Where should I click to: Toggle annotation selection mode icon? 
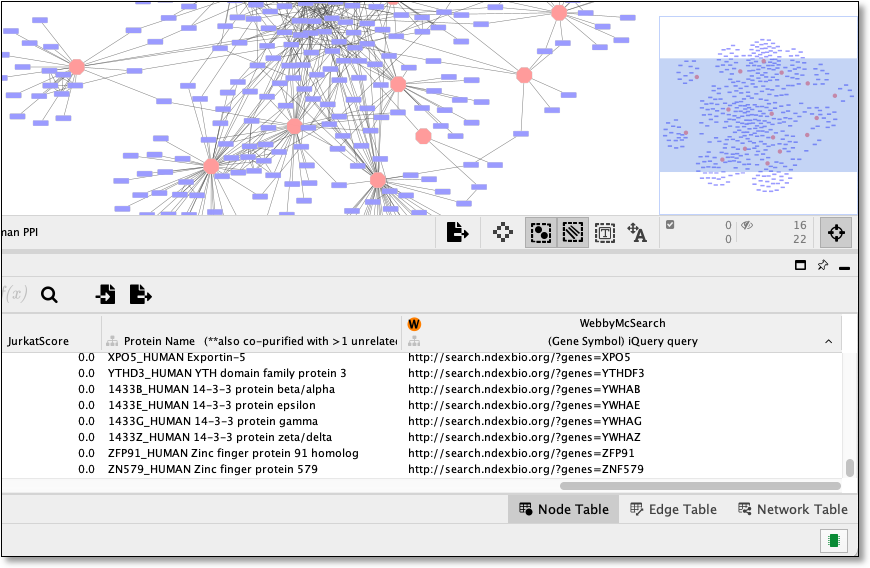coord(605,233)
